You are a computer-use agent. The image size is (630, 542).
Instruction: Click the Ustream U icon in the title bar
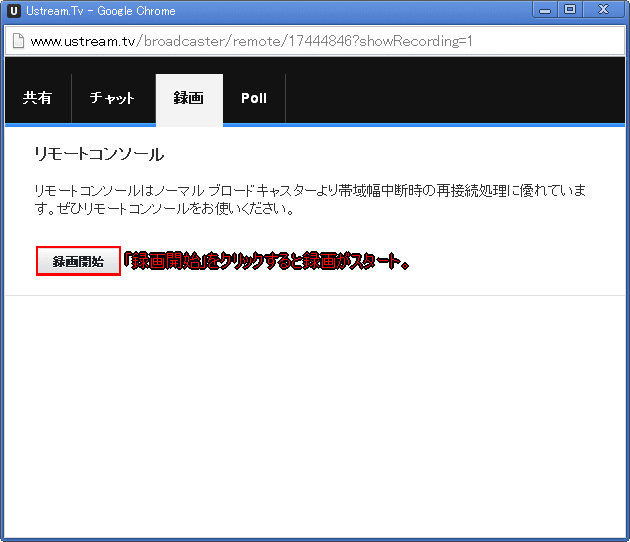pos(14,11)
